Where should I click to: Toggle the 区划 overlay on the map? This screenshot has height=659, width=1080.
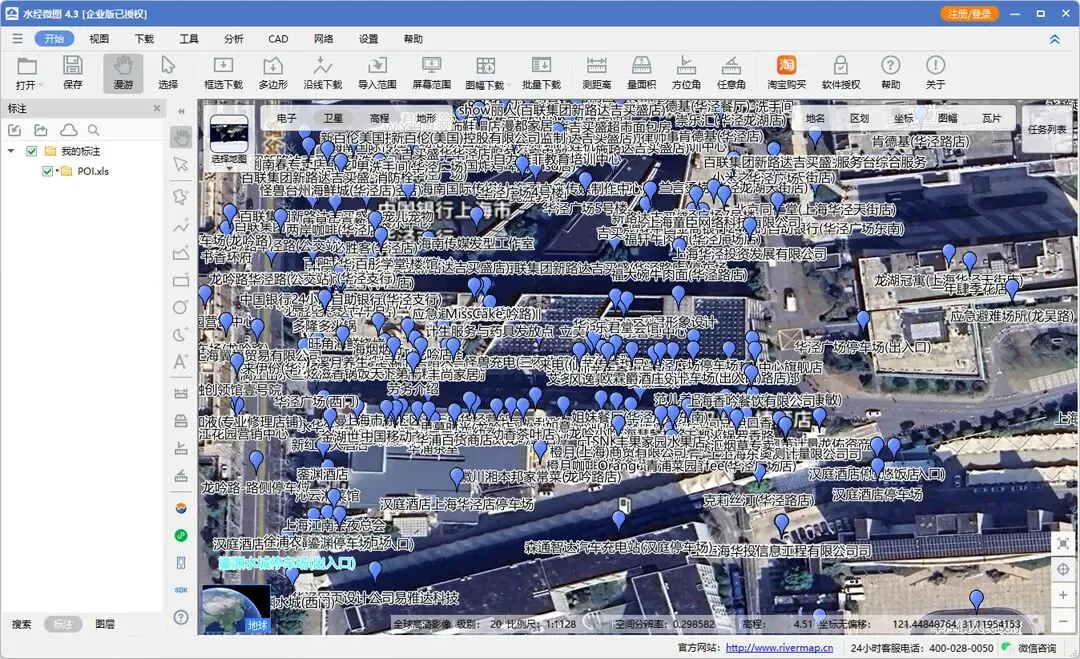(859, 118)
